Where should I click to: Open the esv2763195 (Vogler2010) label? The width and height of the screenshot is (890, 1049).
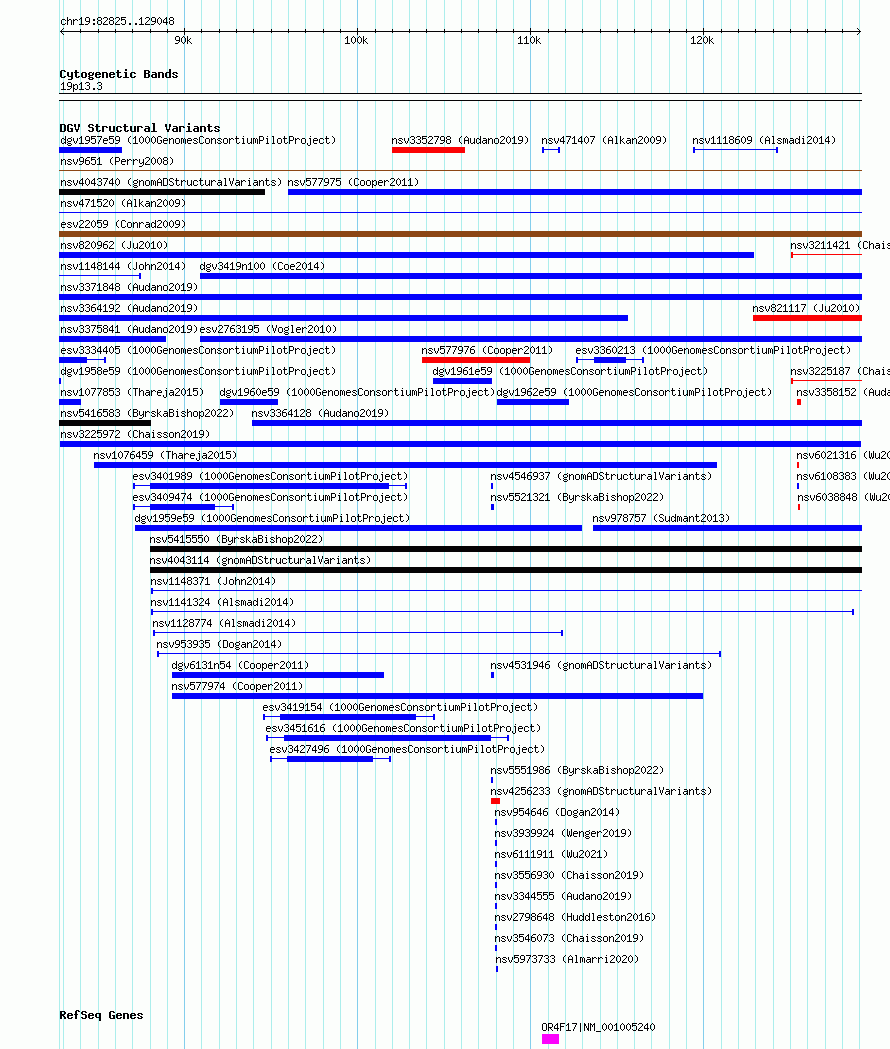(268, 329)
